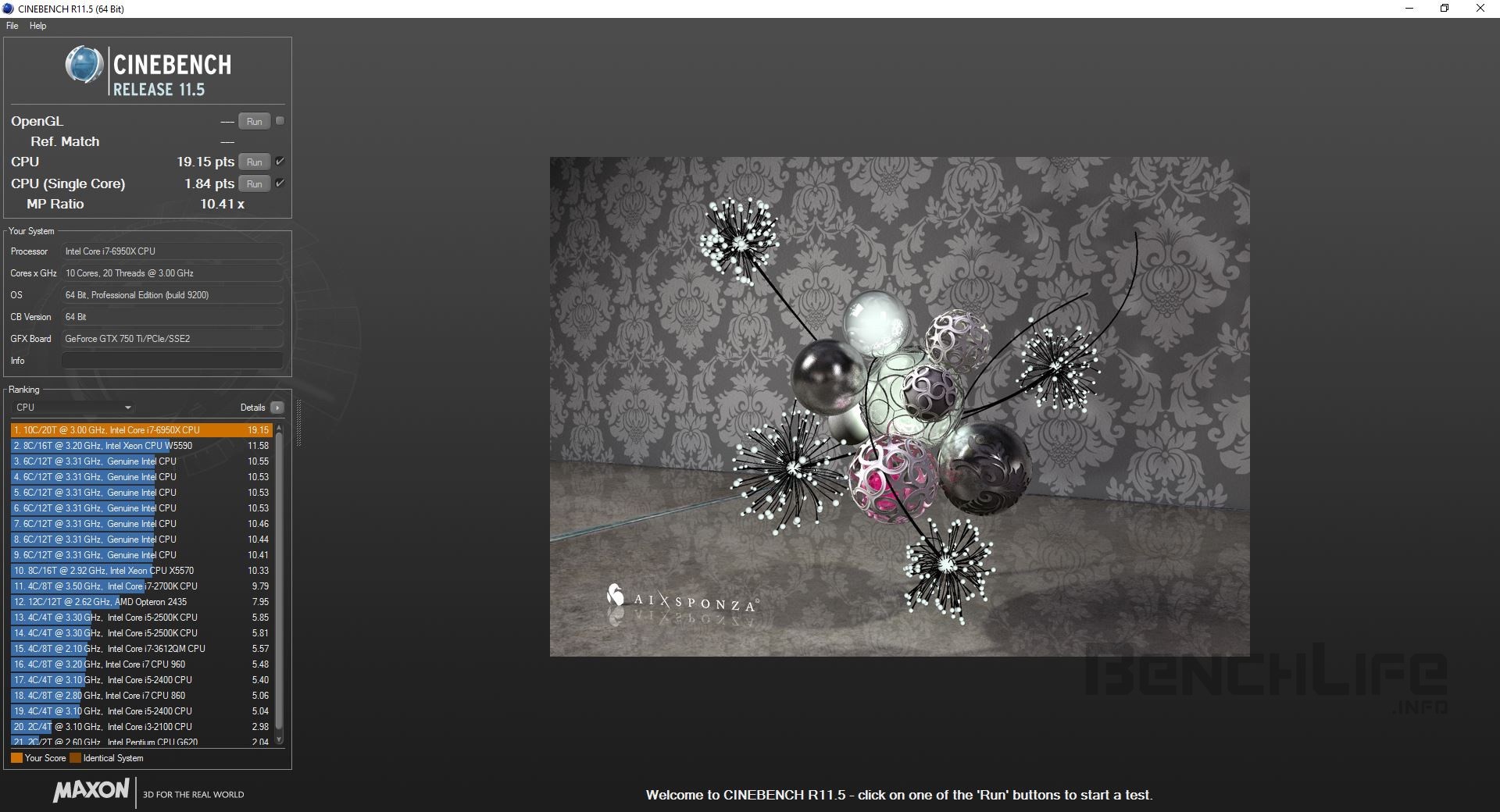Image resolution: width=1500 pixels, height=812 pixels.
Task: Run the OpenGL benchmark
Action: 254,121
